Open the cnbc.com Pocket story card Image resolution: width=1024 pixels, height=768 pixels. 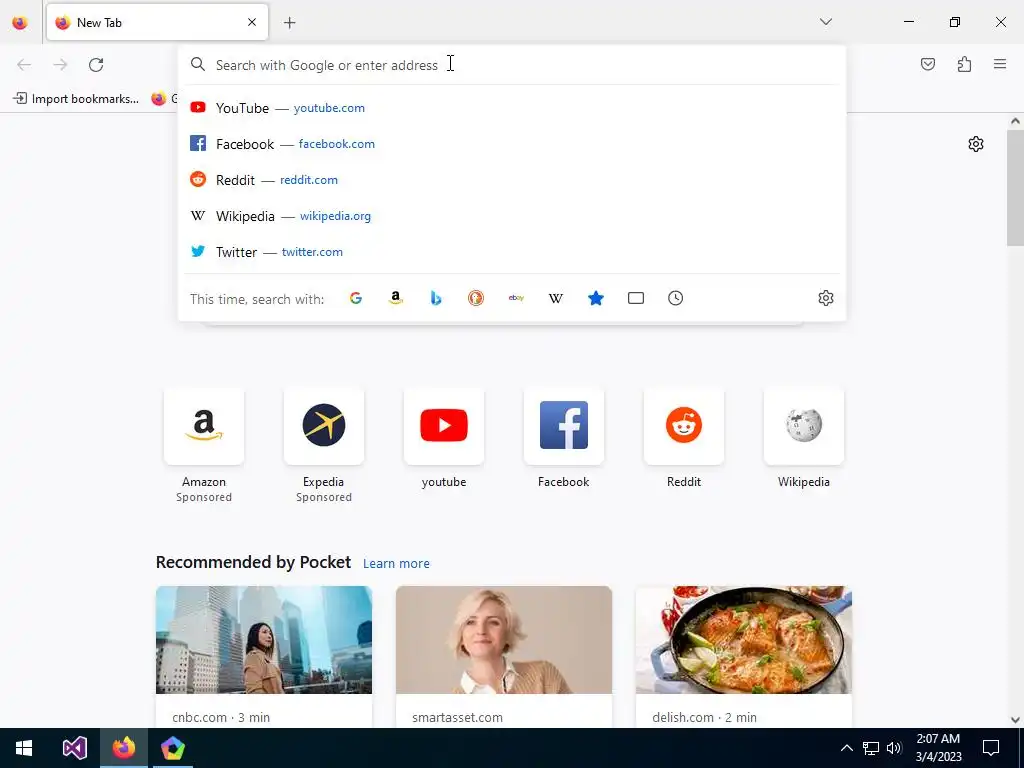click(264, 656)
